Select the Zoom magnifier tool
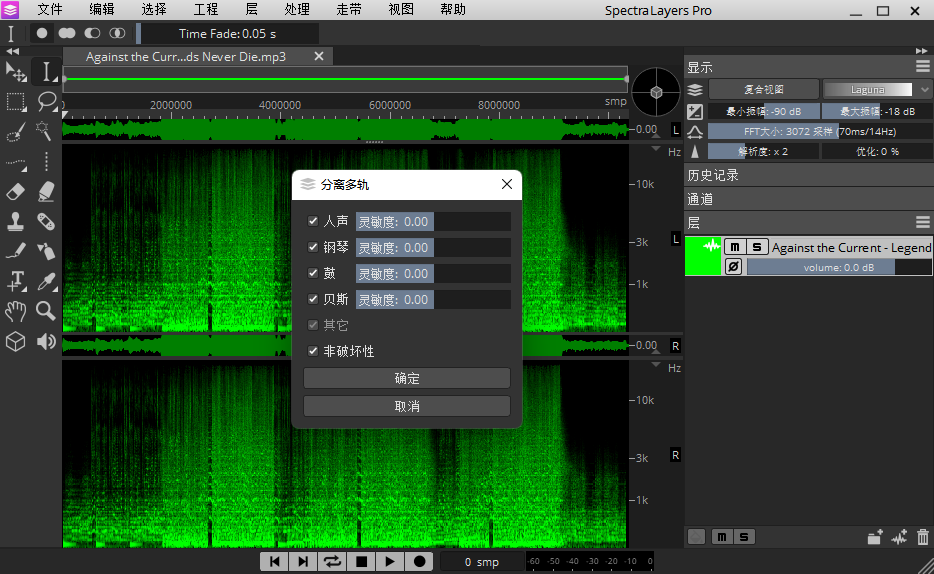This screenshot has height=574, width=934. (46, 311)
